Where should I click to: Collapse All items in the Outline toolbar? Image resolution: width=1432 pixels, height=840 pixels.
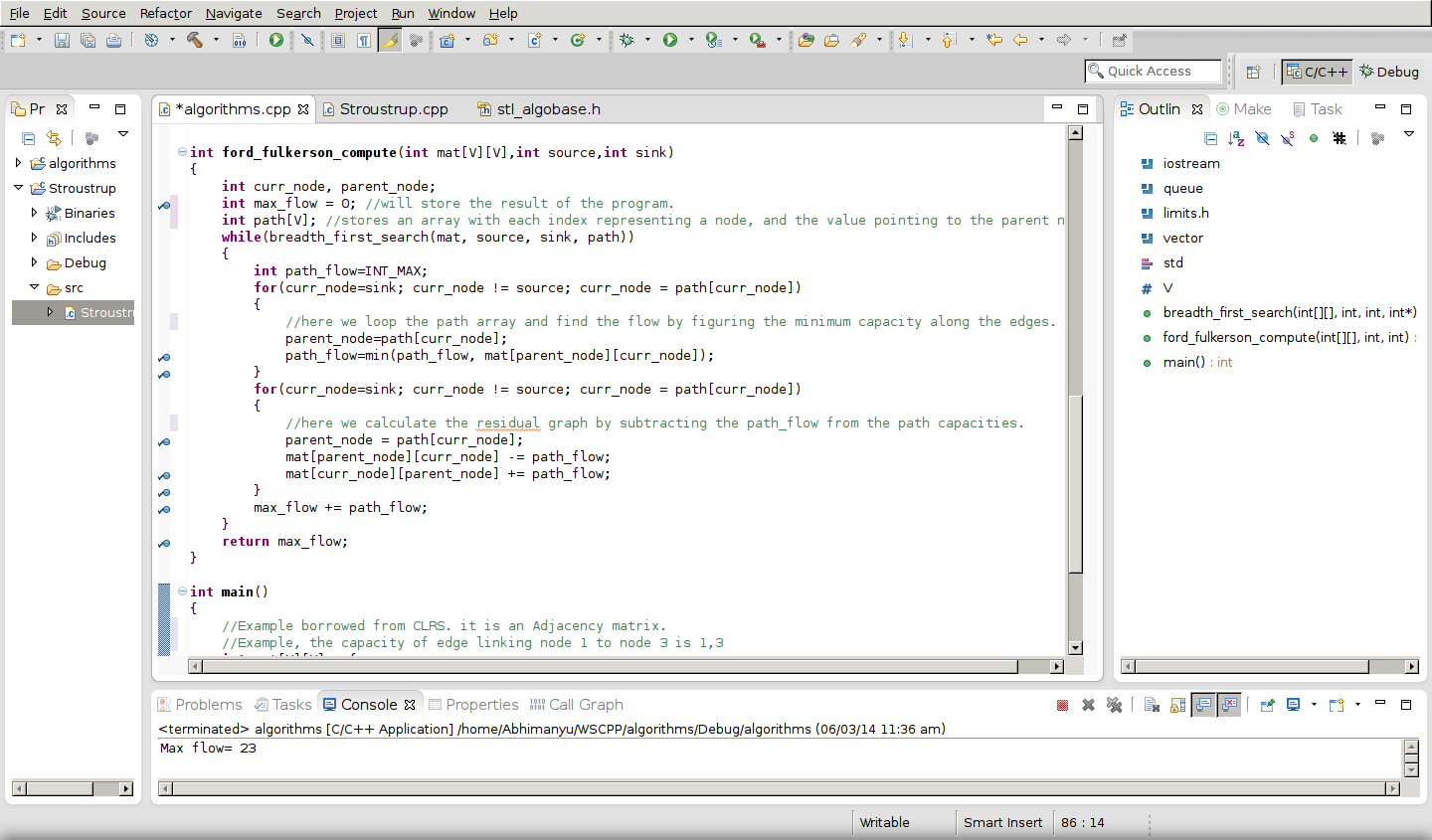[1210, 138]
